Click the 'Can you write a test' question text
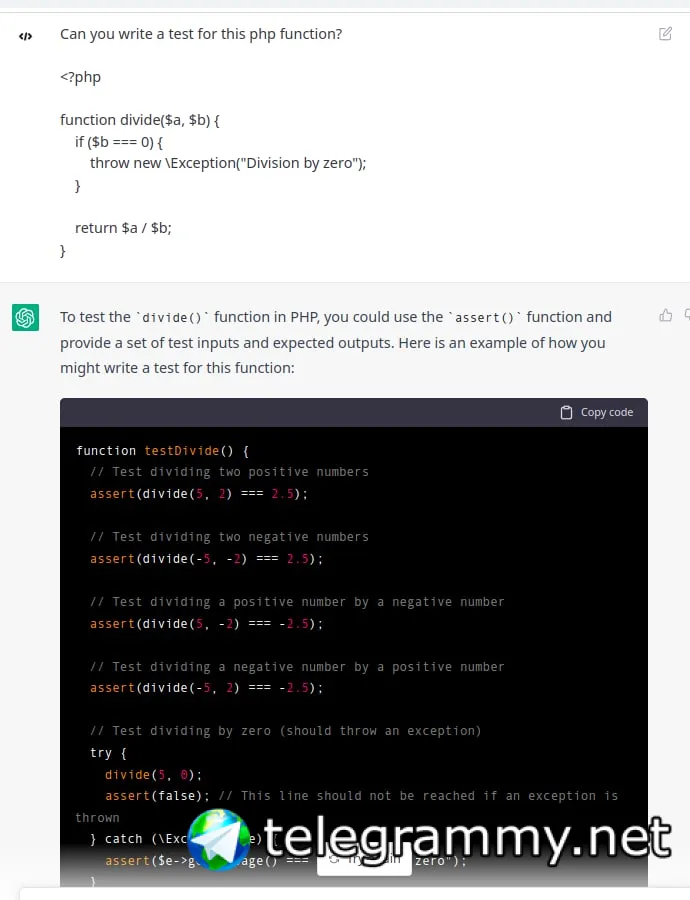Image resolution: width=690 pixels, height=900 pixels. click(201, 34)
